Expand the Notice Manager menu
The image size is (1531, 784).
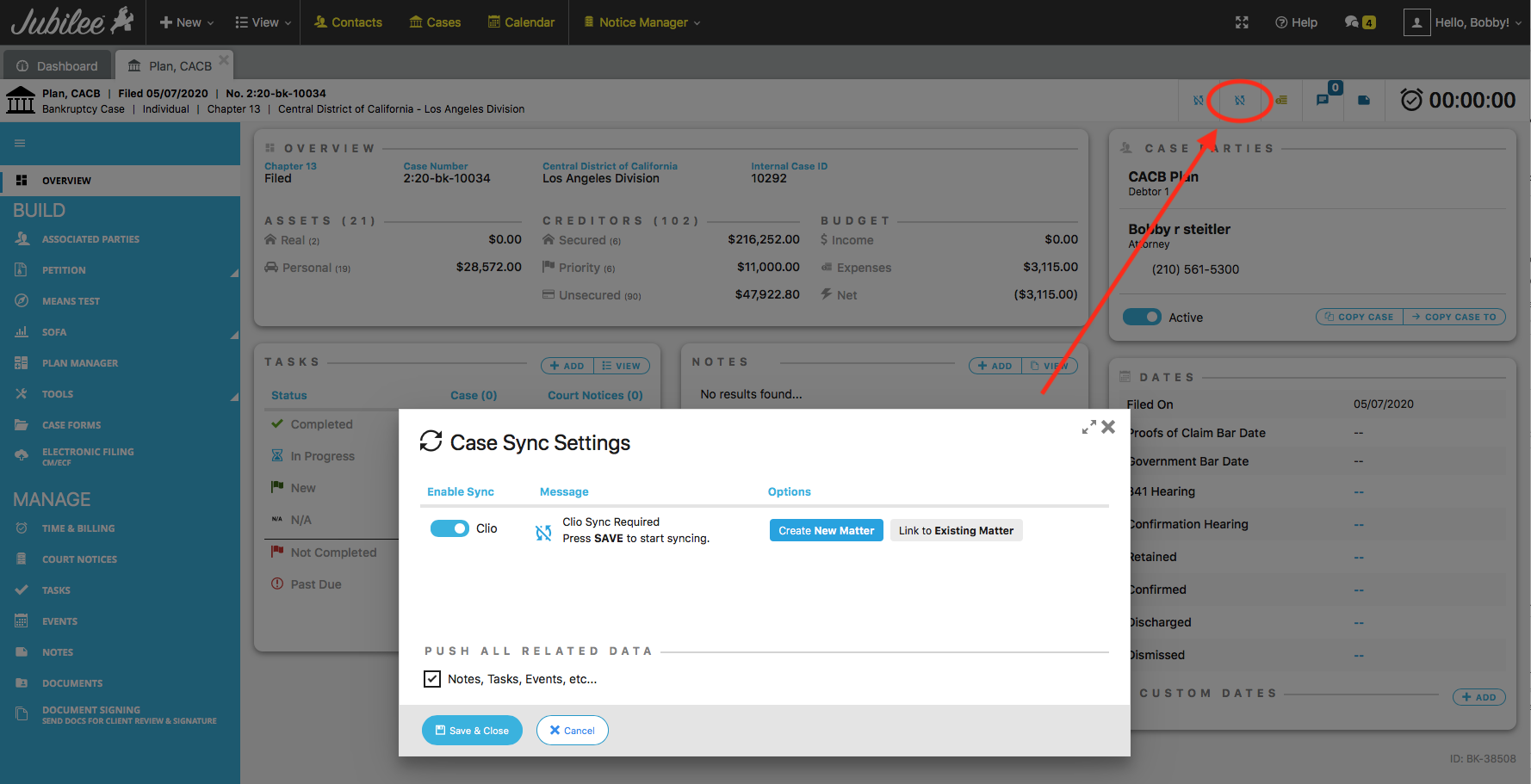(x=642, y=22)
